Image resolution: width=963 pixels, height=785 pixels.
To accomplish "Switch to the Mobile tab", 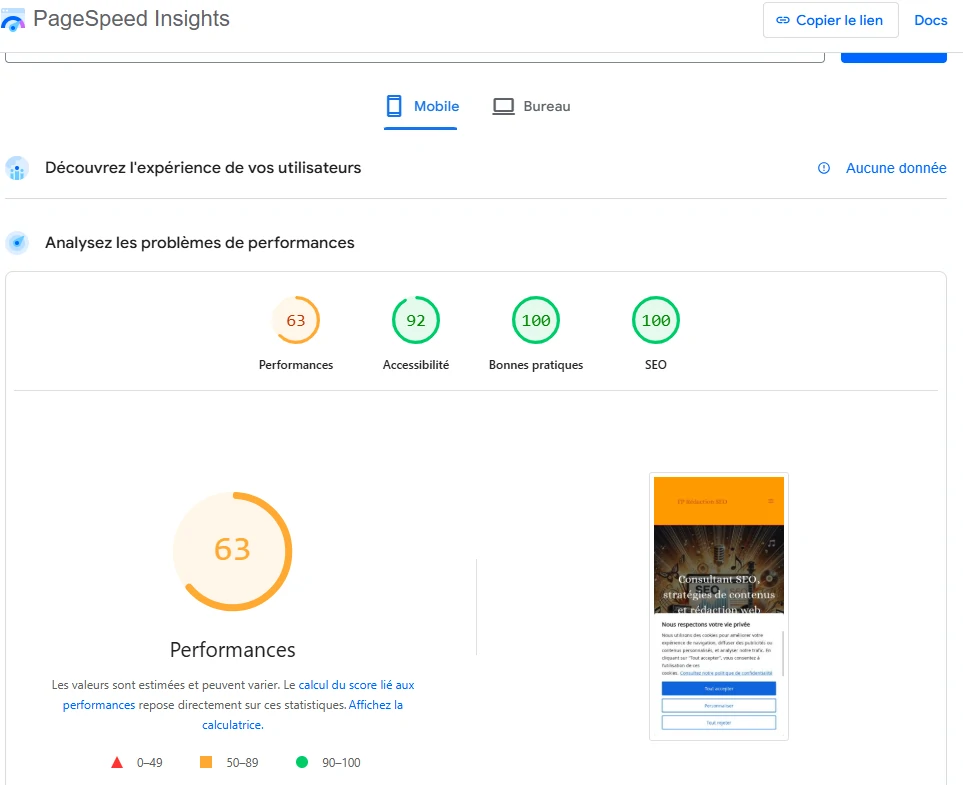I will coord(421,107).
